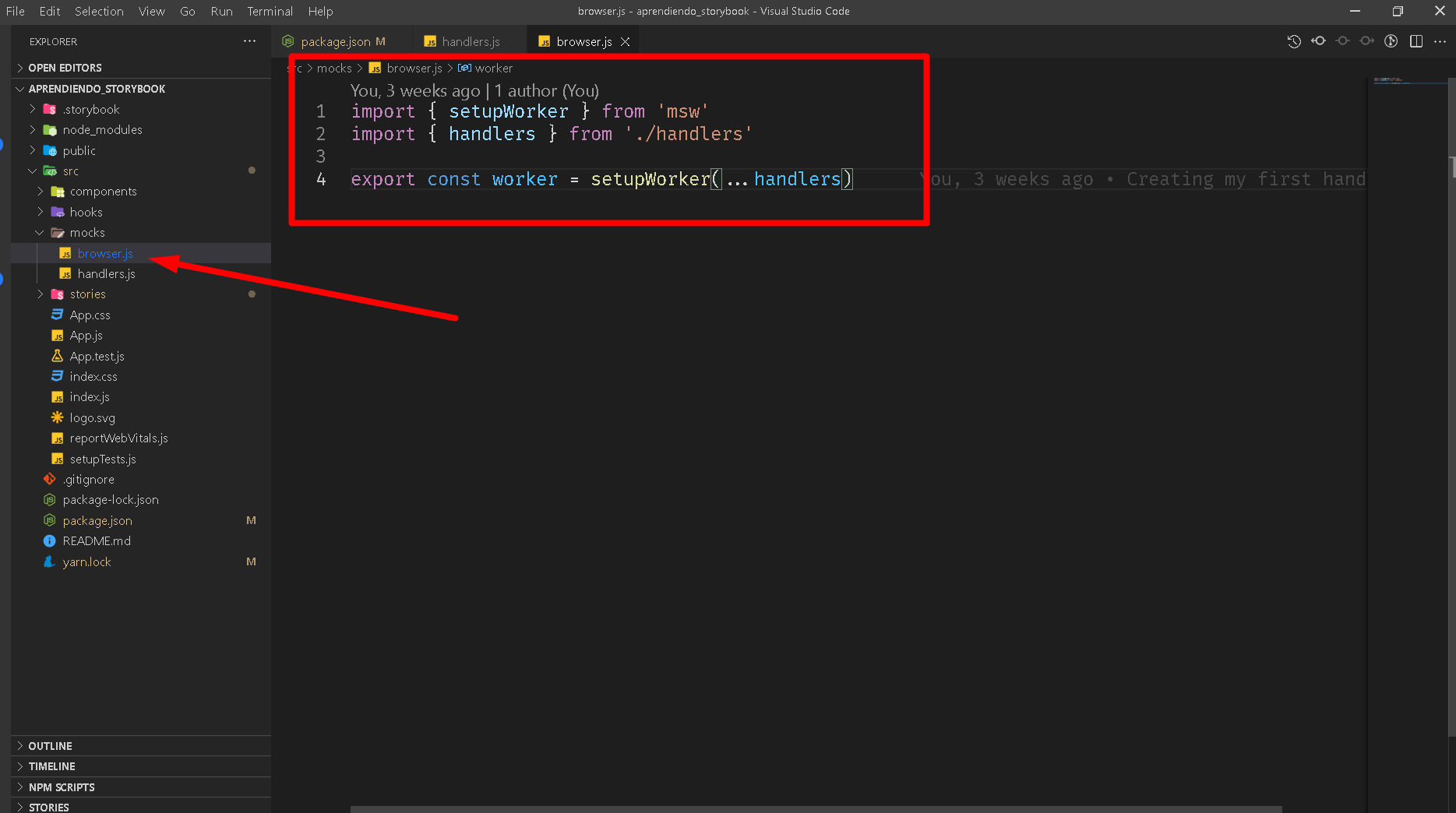Switch to the handlers.js tab
The height and width of the screenshot is (813, 1456).
[470, 42]
